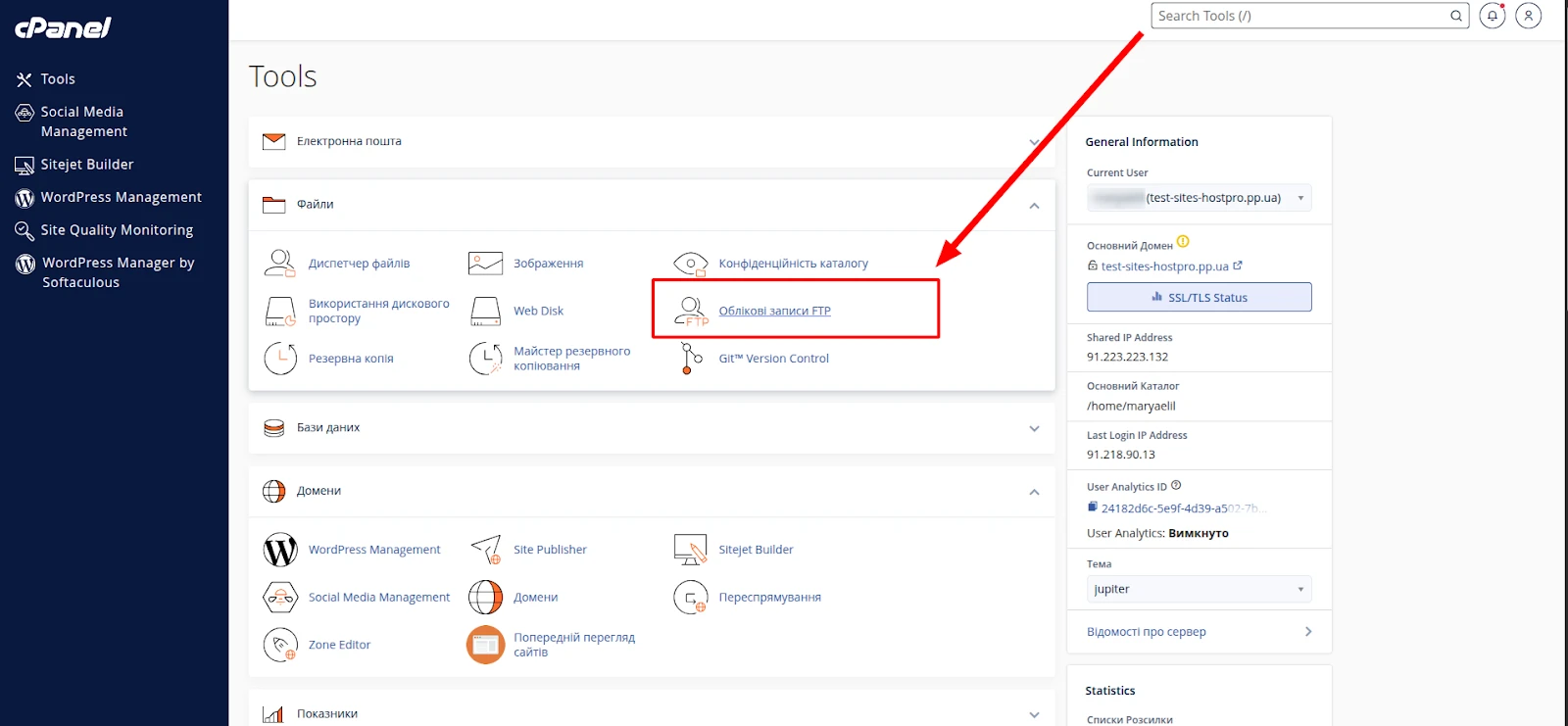
Task: Click the search magnifier icon in Search Tools
Action: click(x=1456, y=16)
